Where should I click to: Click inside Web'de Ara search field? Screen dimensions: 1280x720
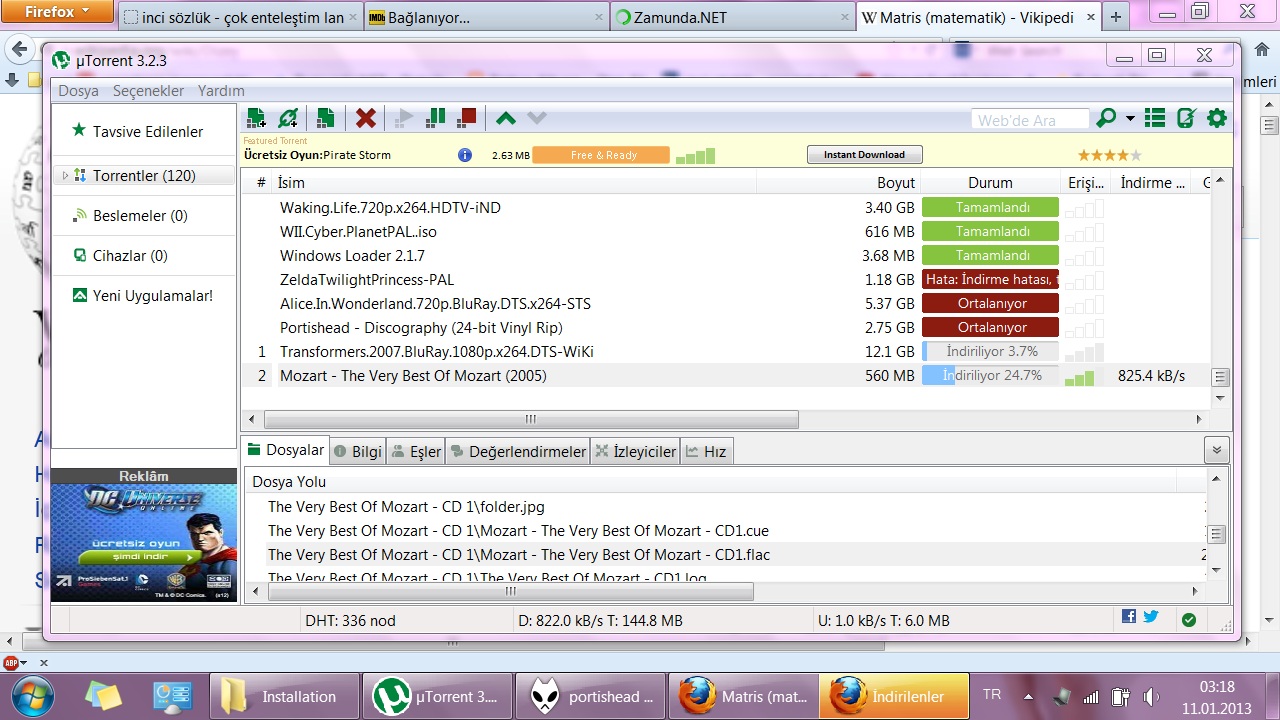(x=1030, y=120)
